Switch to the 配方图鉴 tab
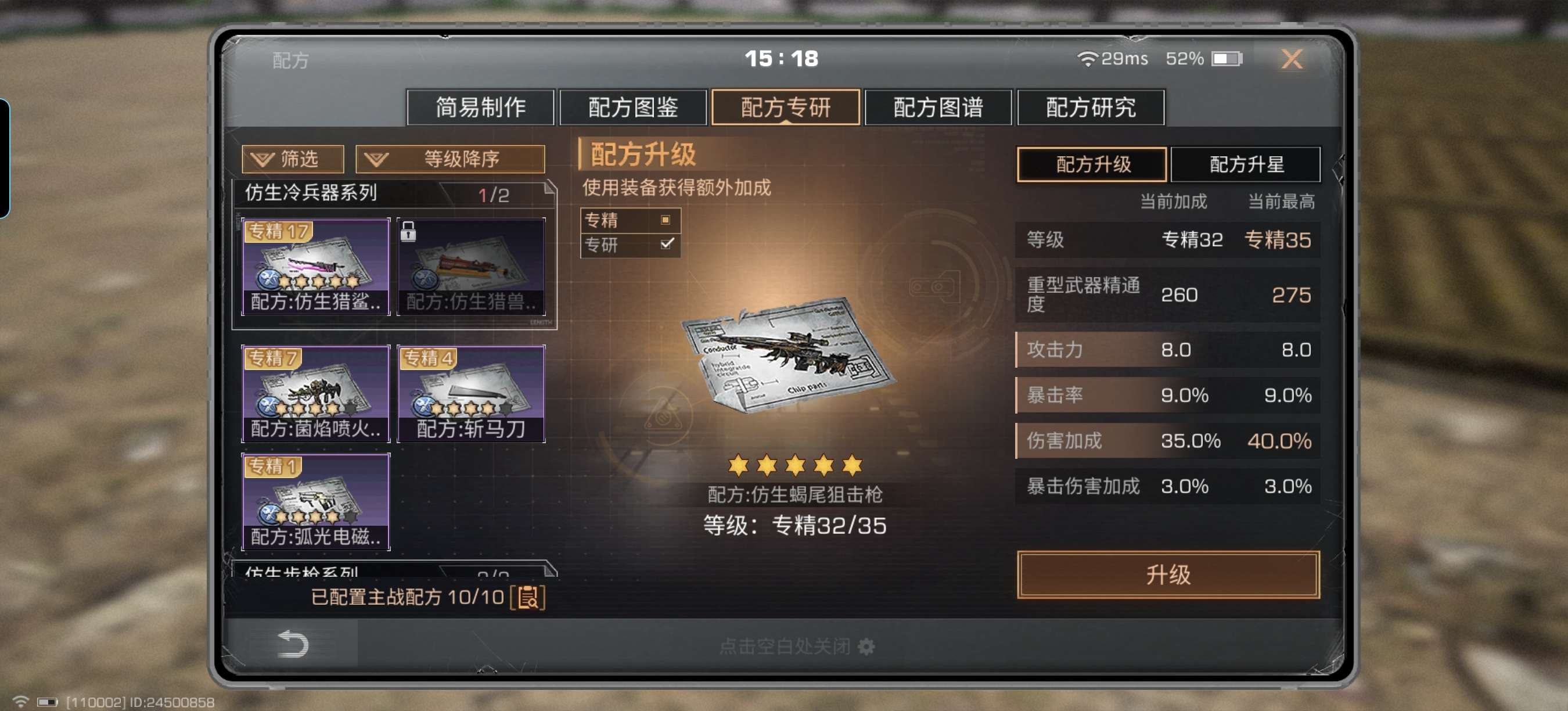Screen dimensions: 1568x711 pos(633,107)
